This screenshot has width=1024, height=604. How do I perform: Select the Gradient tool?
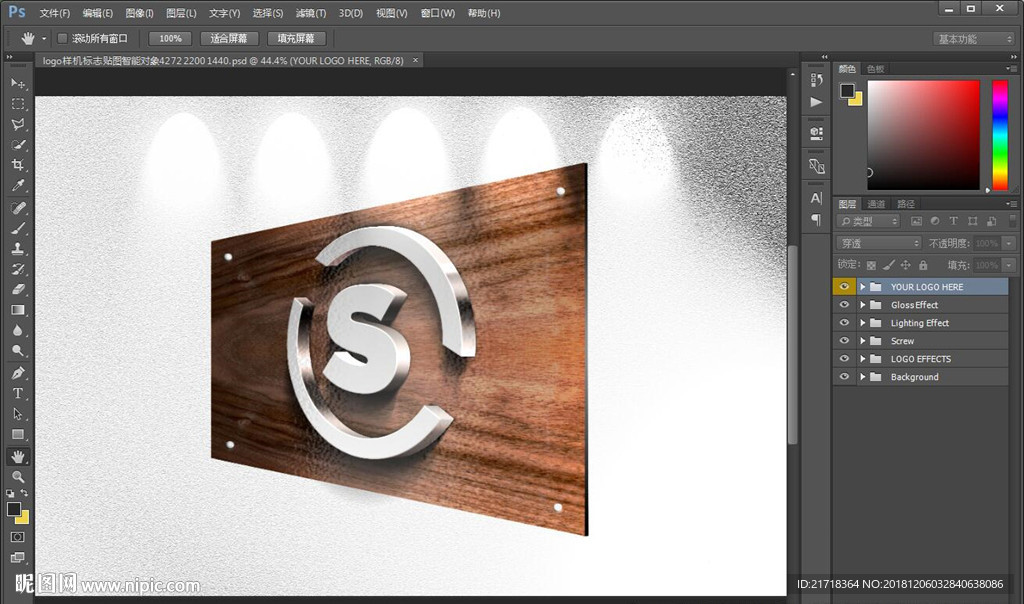pyautogui.click(x=18, y=310)
